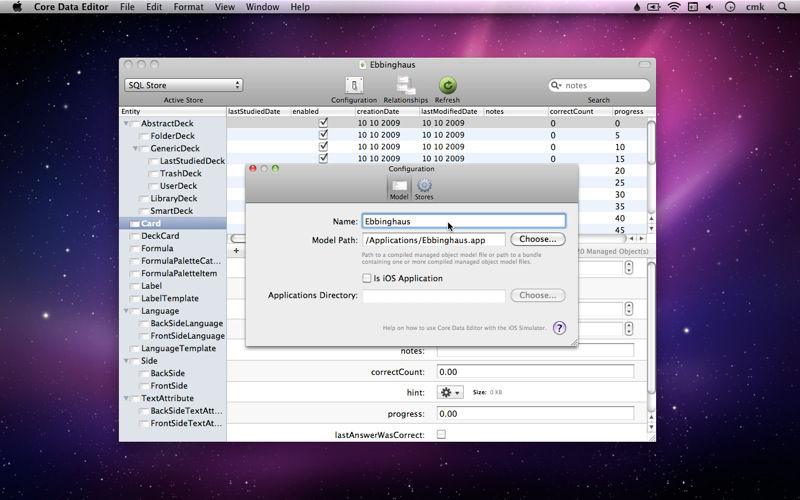Open Spotlight search in menu bar
This screenshot has height=500, width=800.
point(782,7)
